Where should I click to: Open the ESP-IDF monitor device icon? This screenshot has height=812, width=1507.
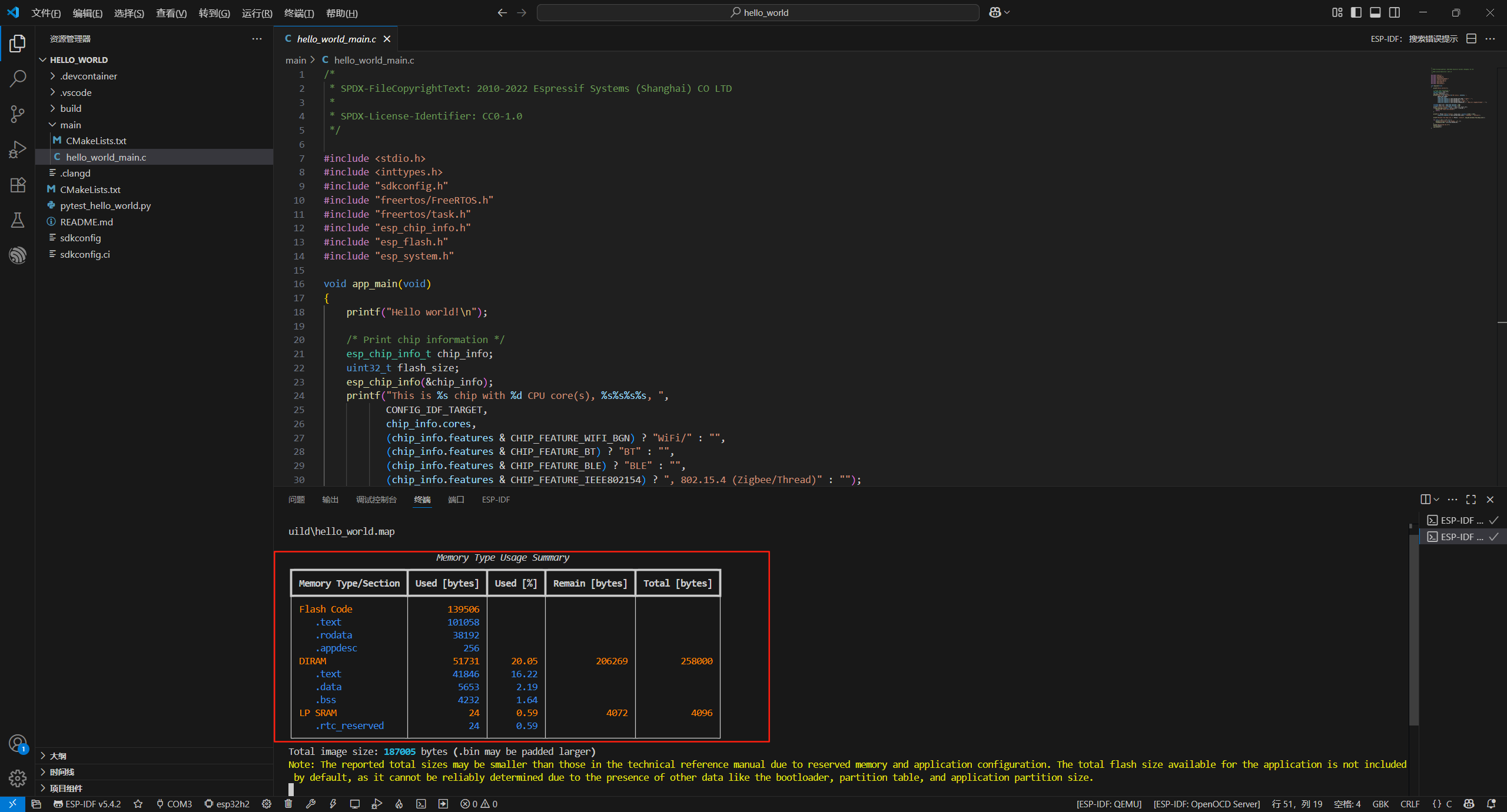click(x=355, y=804)
